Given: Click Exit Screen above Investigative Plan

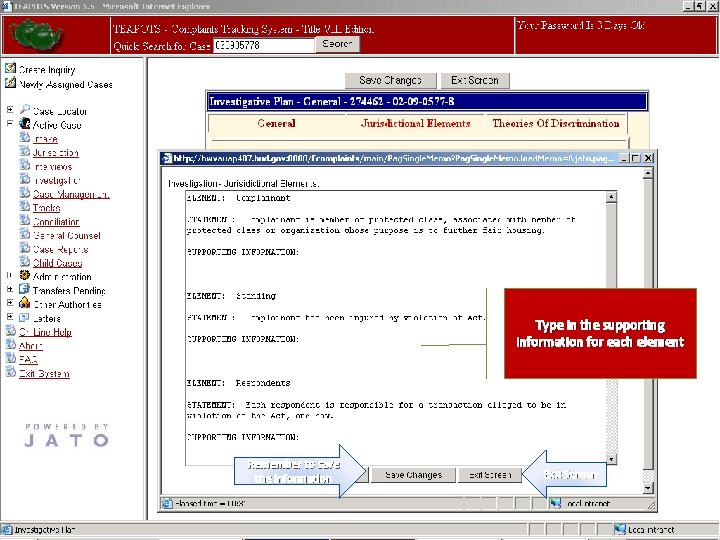Looking at the screenshot, I should click(475, 80).
